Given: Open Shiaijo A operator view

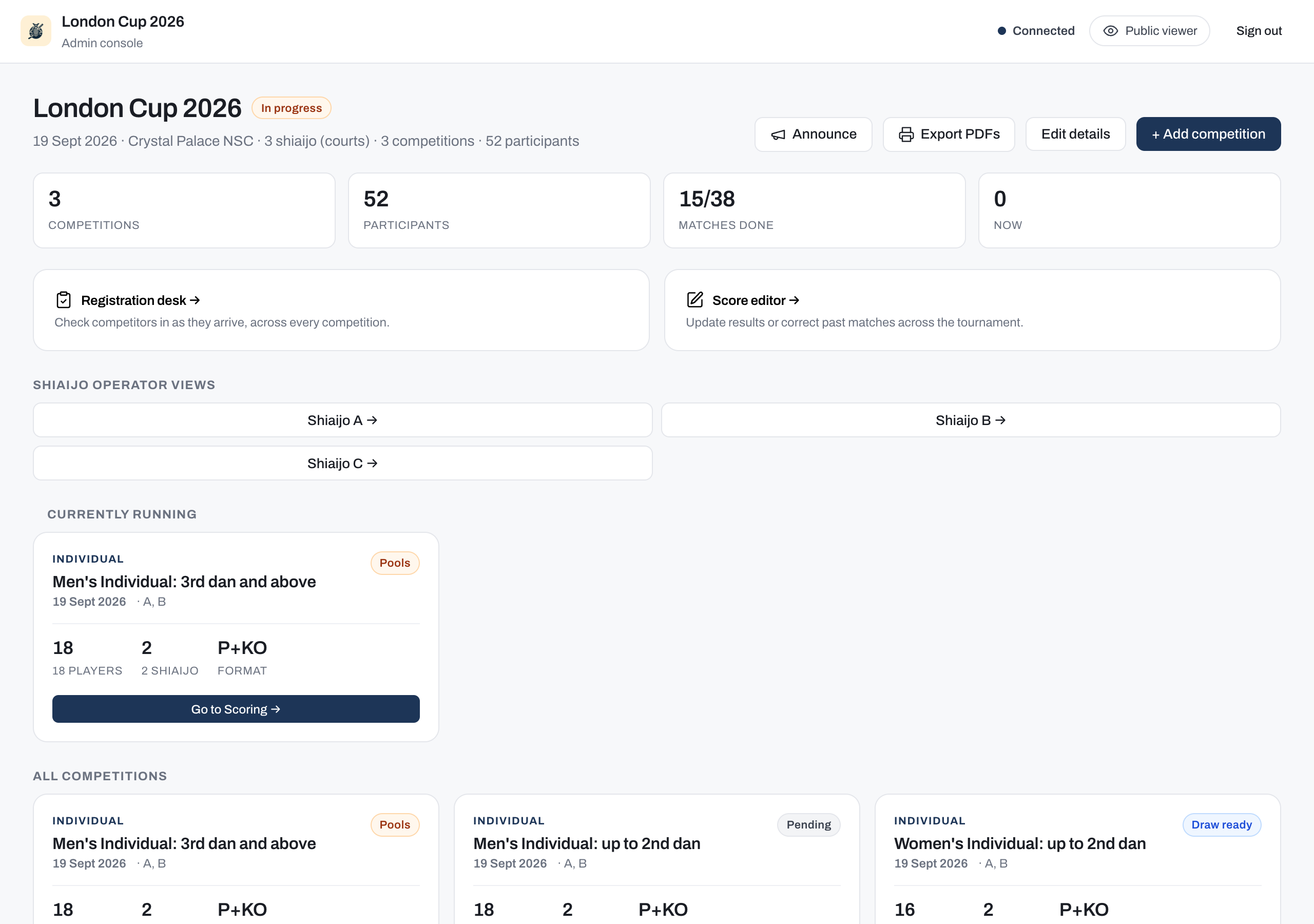Looking at the screenshot, I should [342, 420].
